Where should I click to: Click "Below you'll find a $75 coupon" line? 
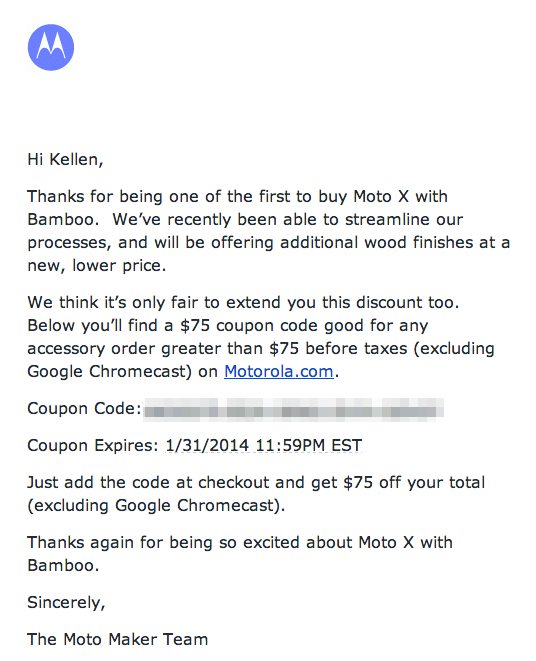point(228,326)
